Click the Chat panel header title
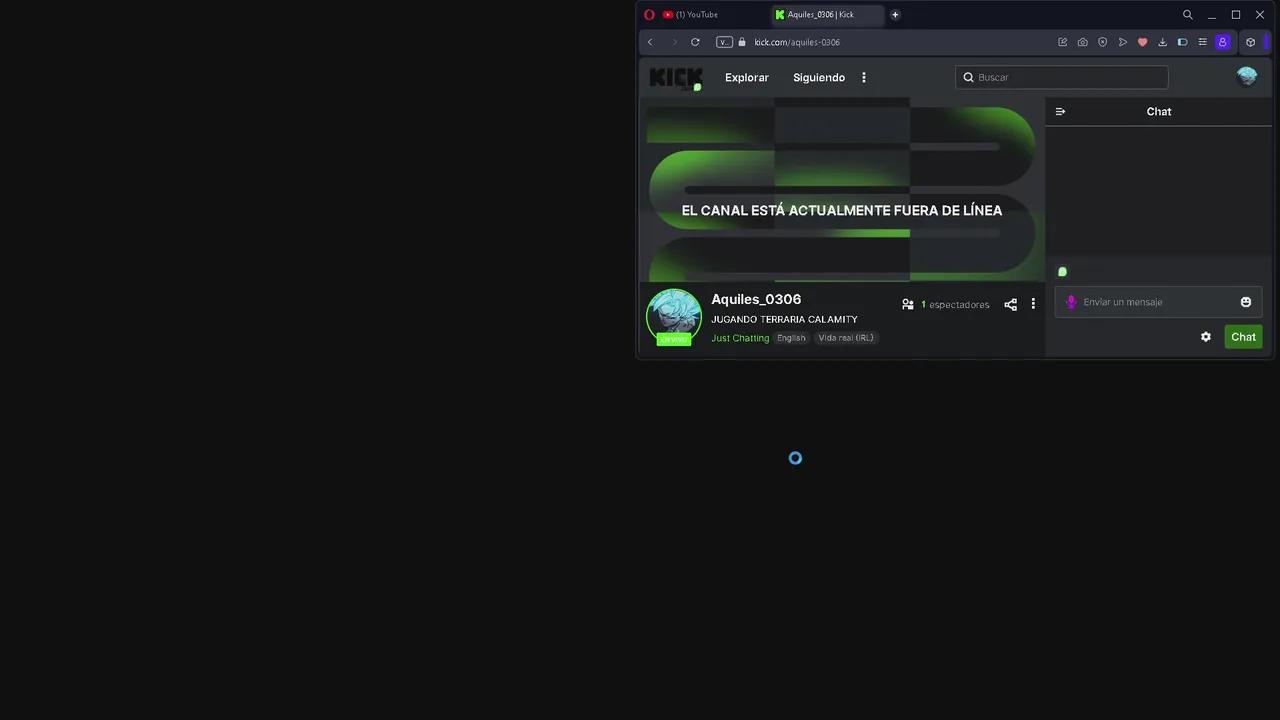The image size is (1280, 720). 1159,111
